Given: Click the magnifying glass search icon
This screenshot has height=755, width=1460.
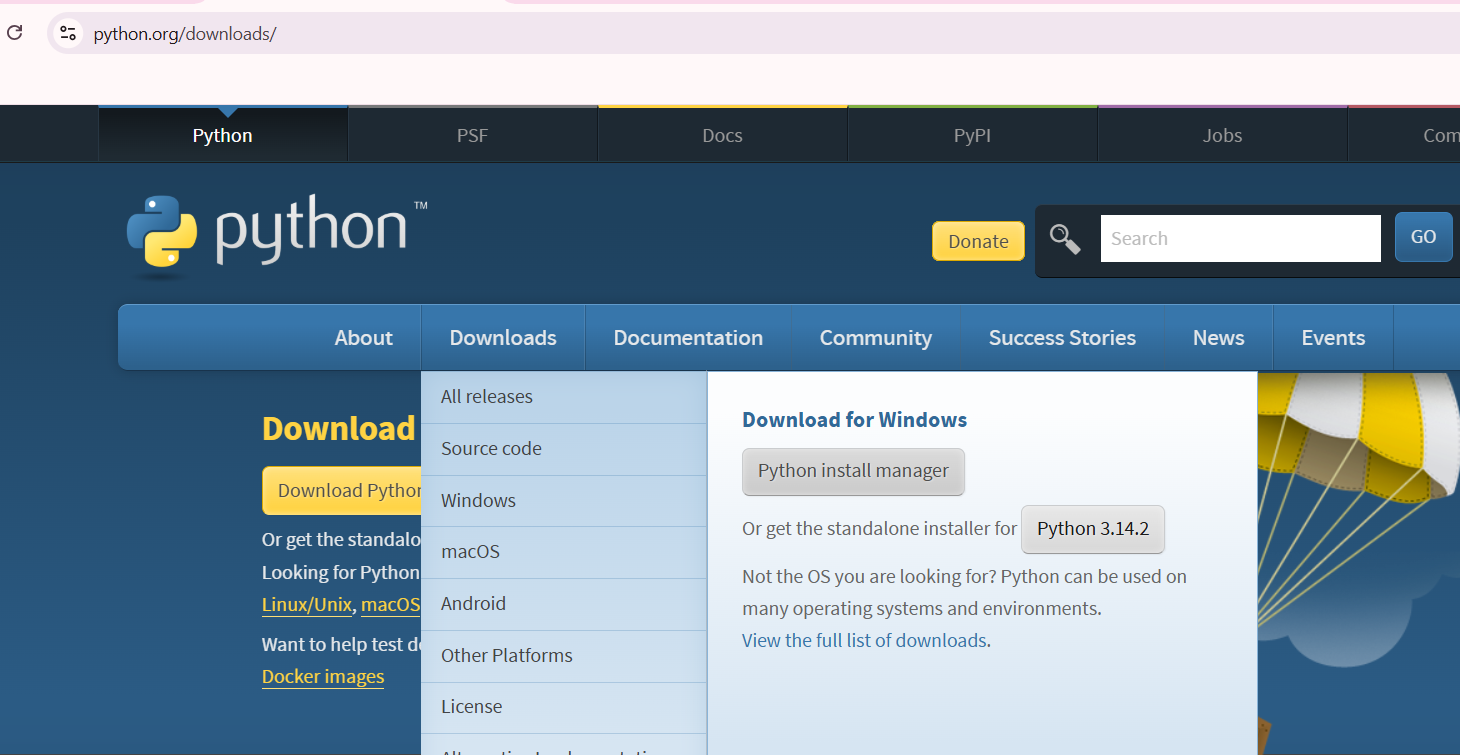Looking at the screenshot, I should (x=1065, y=239).
